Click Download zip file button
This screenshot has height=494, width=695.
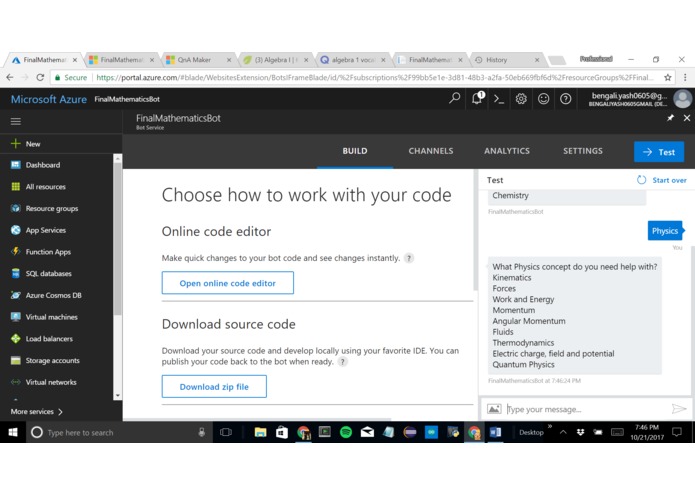pos(214,387)
